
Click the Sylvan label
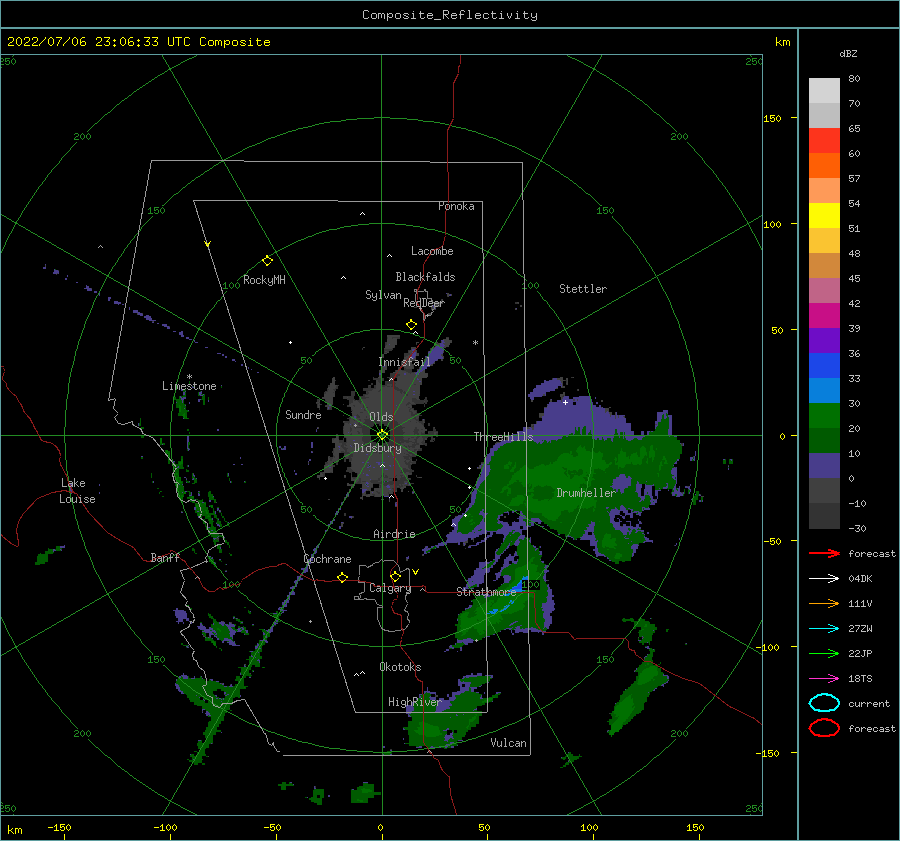tap(383, 295)
